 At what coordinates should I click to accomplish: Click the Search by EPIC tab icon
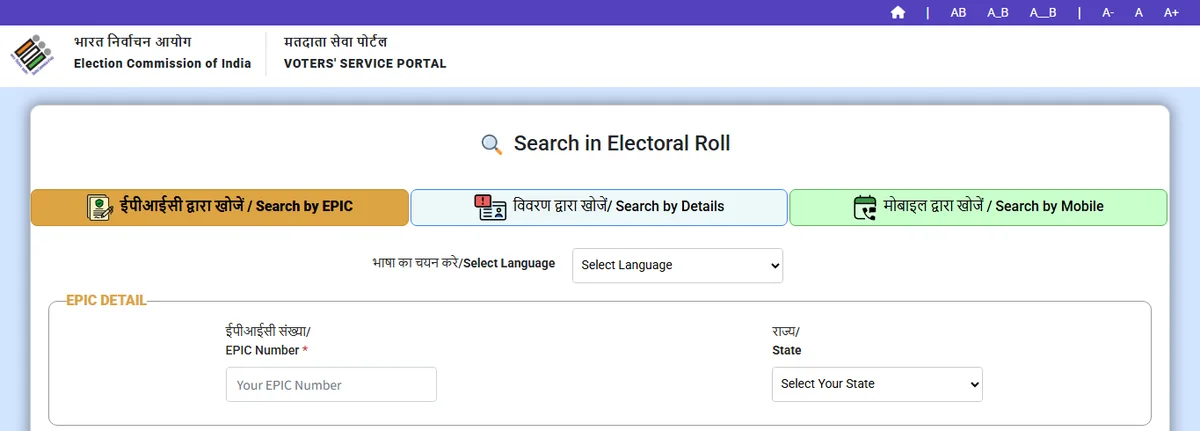(x=99, y=207)
